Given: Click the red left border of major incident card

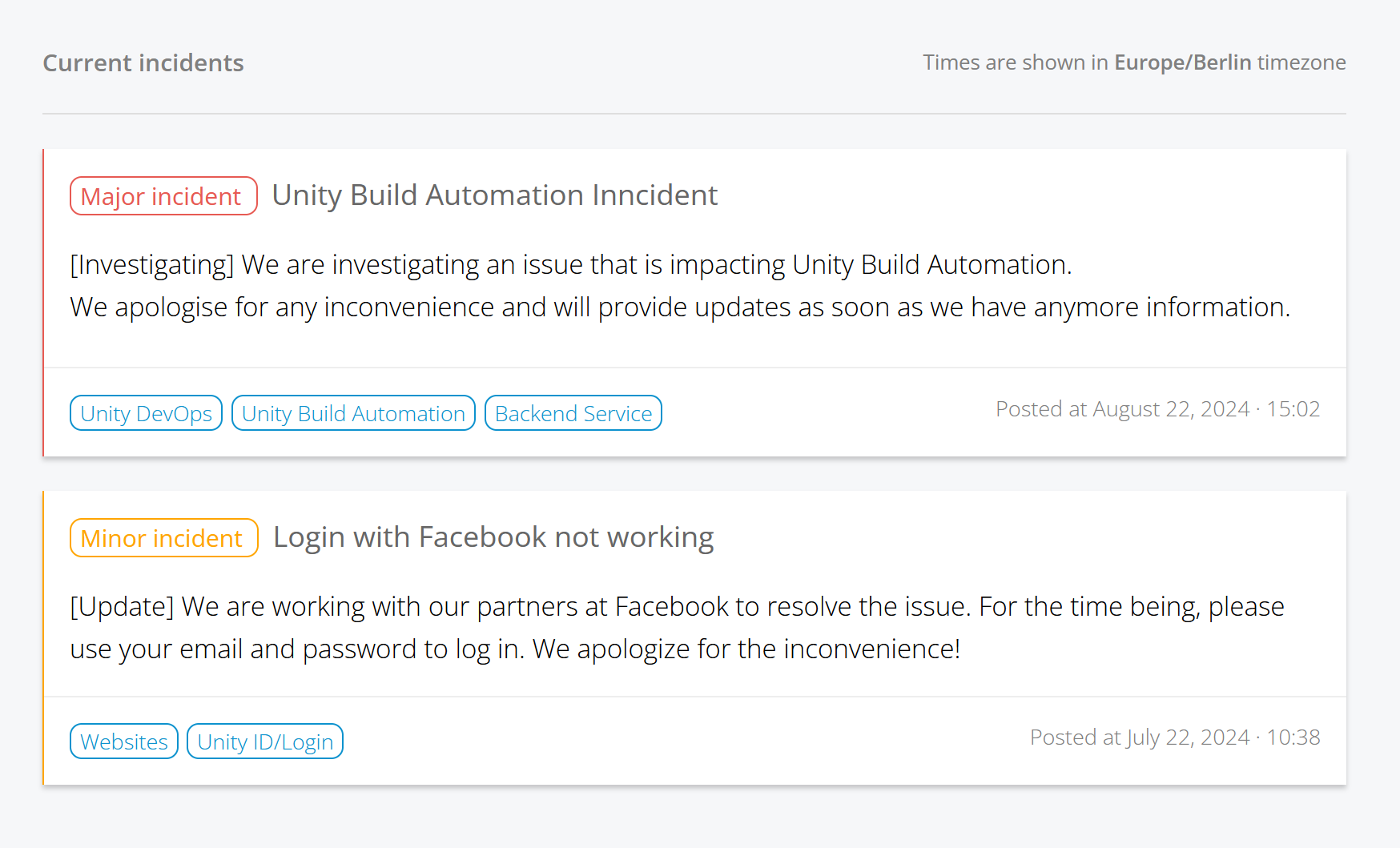Looking at the screenshot, I should 43,303.
